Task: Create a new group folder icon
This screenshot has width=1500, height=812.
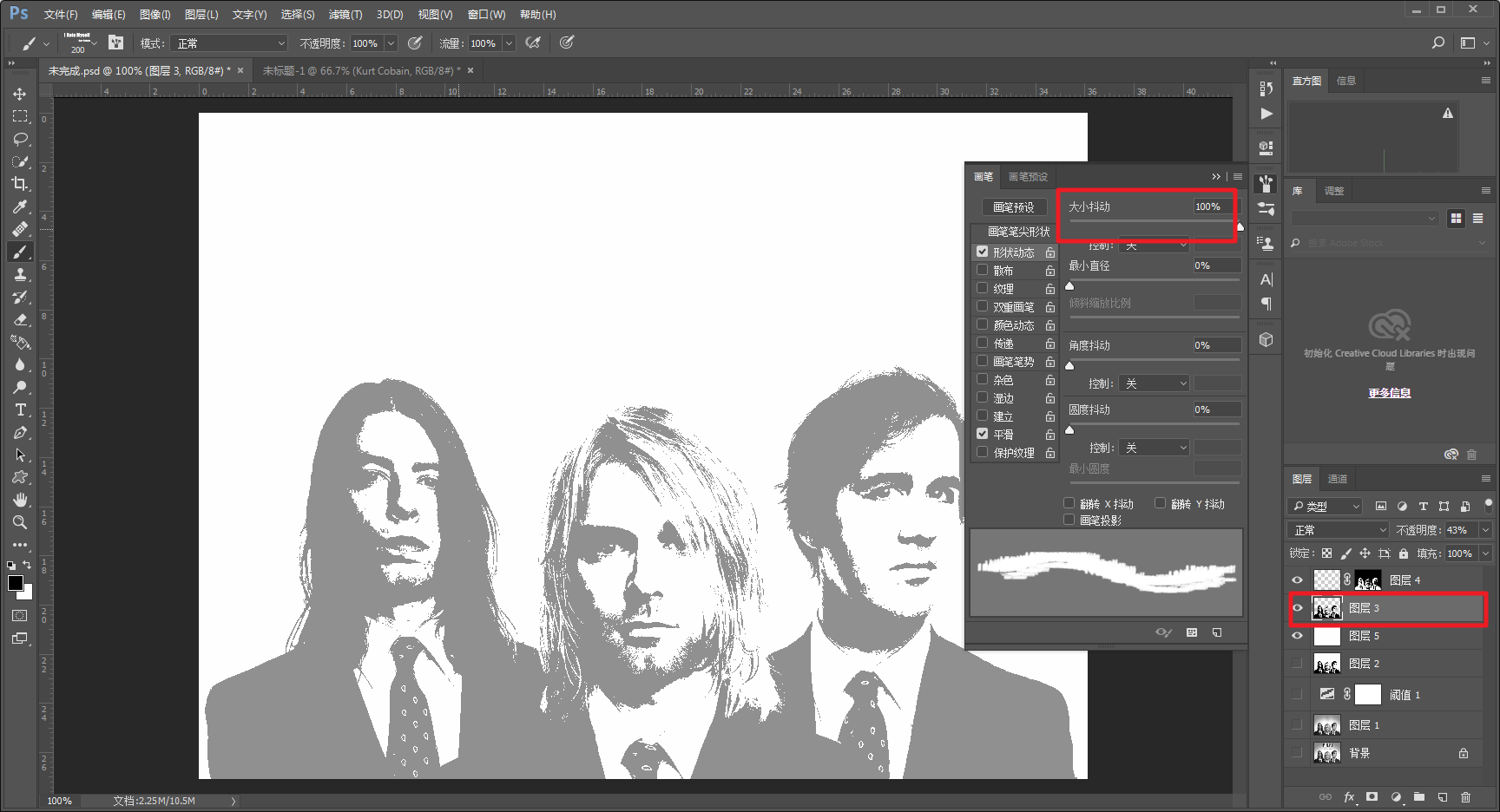Action: [x=1418, y=796]
